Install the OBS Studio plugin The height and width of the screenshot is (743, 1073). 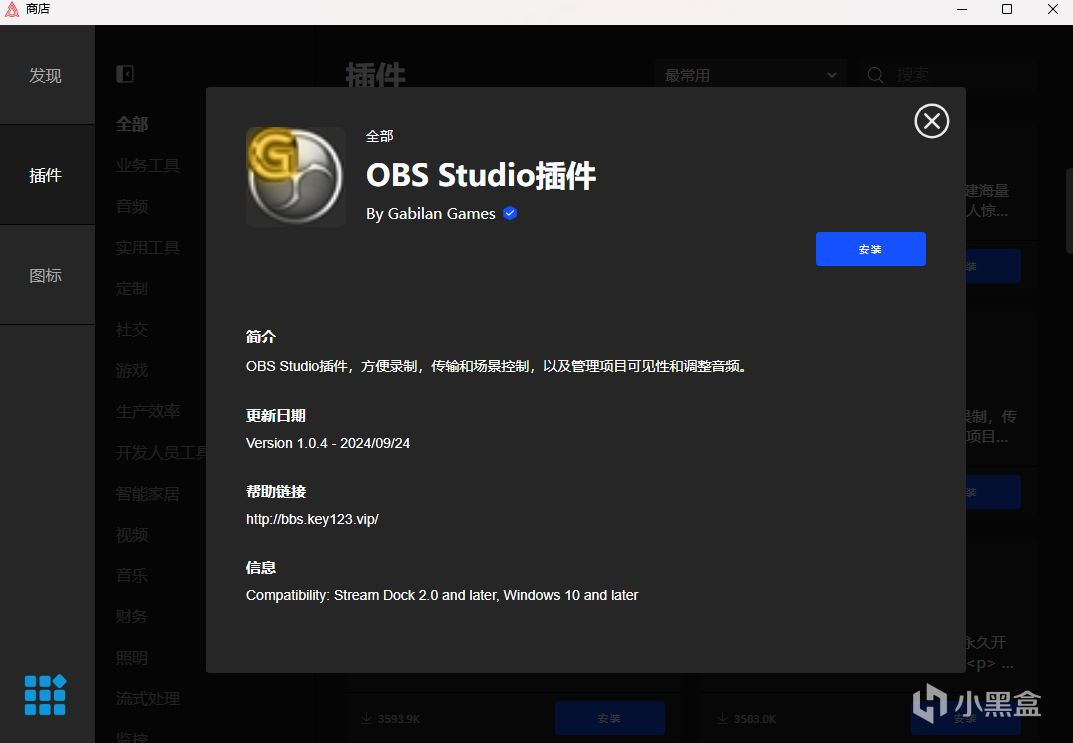coord(870,249)
